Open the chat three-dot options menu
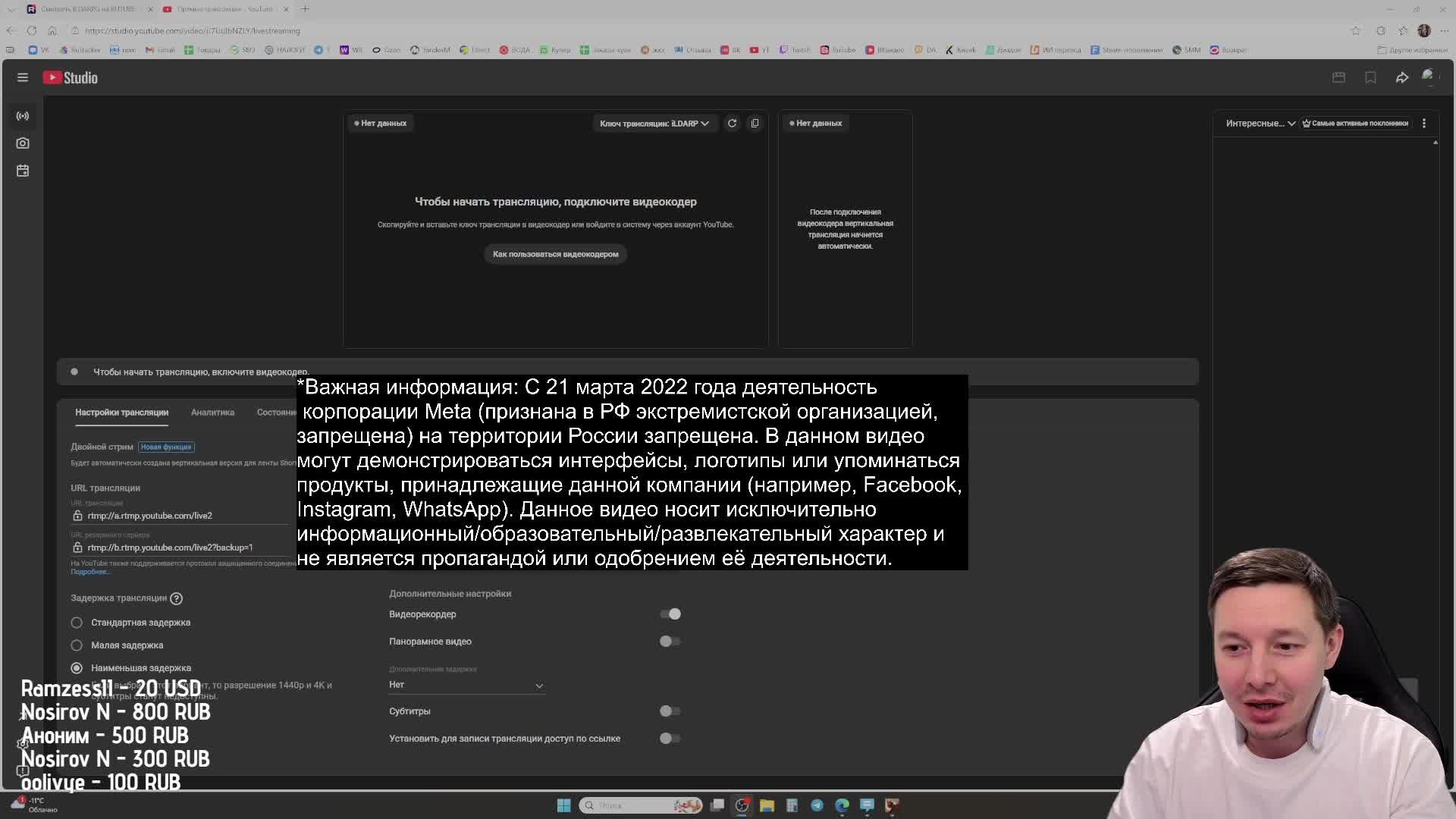Viewport: 1456px width, 819px height. (1423, 123)
